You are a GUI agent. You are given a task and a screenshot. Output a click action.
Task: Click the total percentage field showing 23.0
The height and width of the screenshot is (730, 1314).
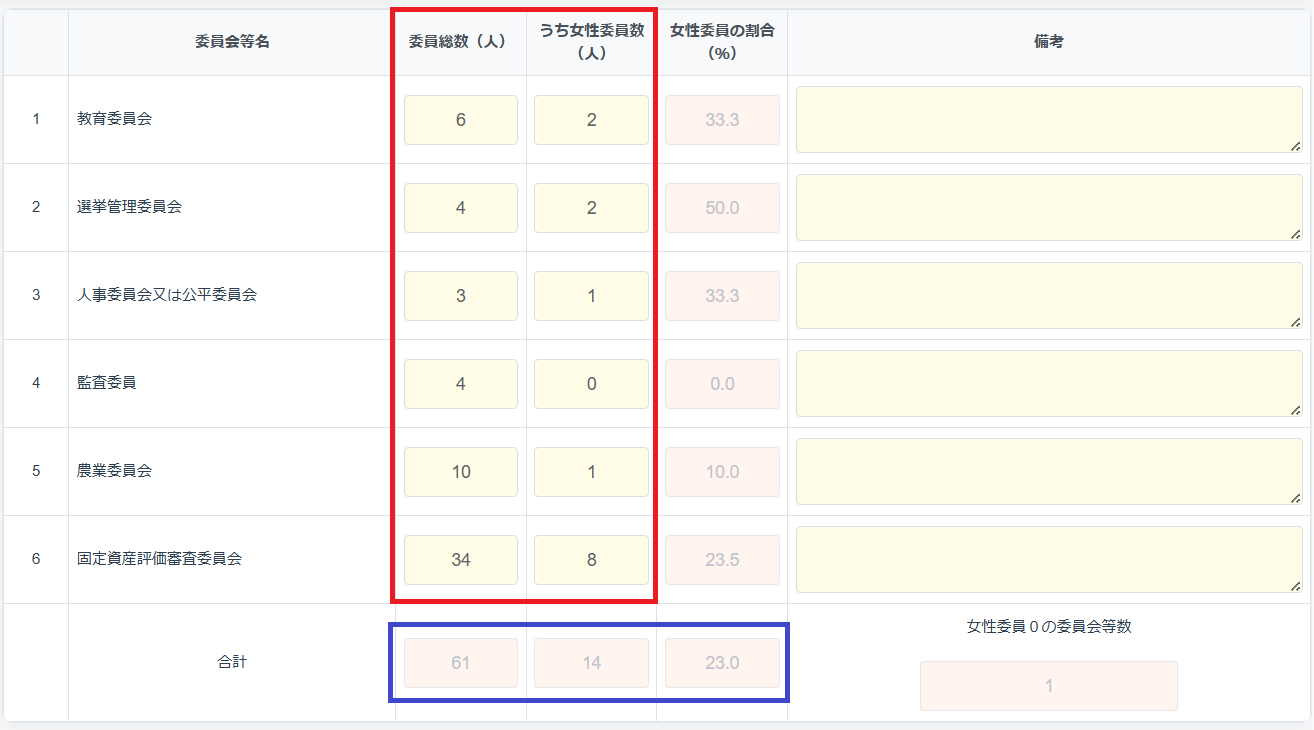pos(722,663)
